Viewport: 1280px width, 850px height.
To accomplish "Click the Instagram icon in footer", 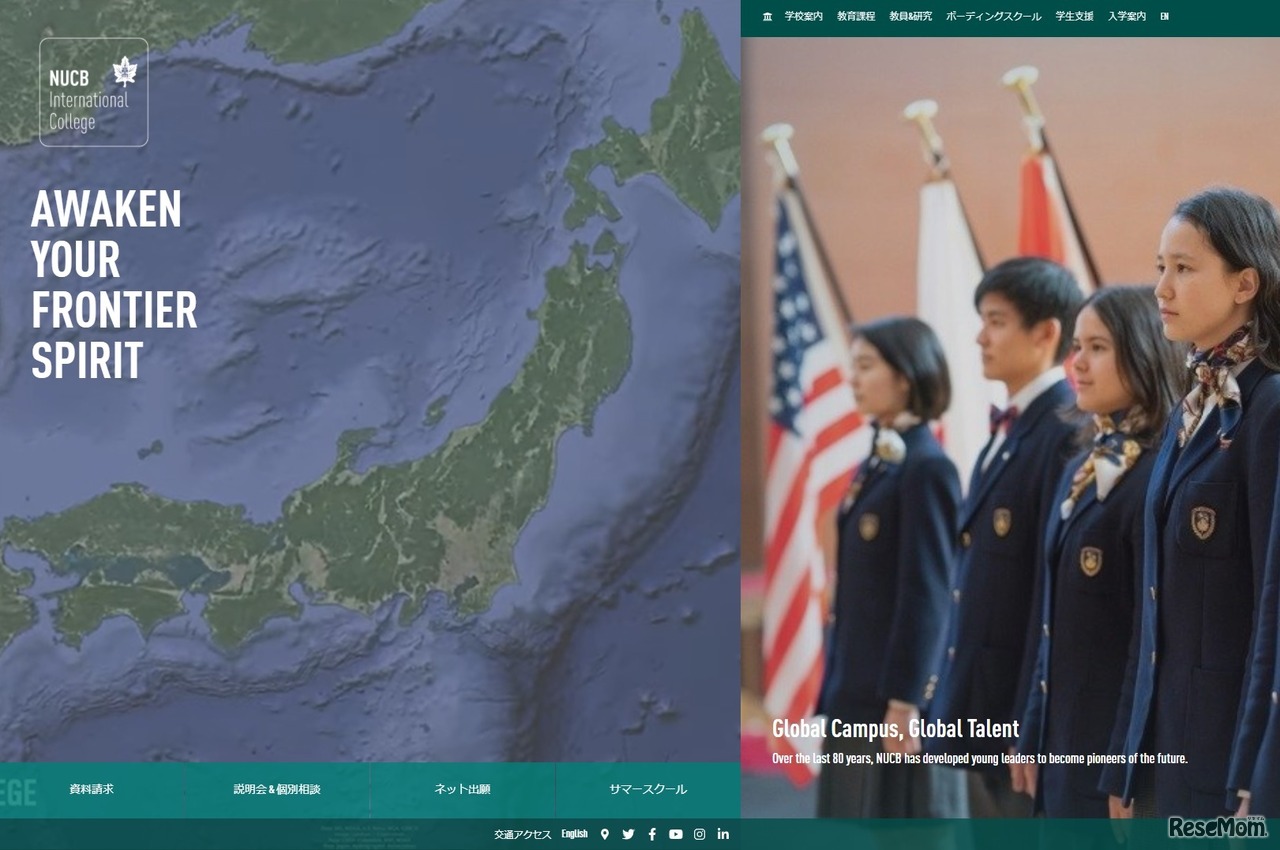I will click(x=700, y=834).
